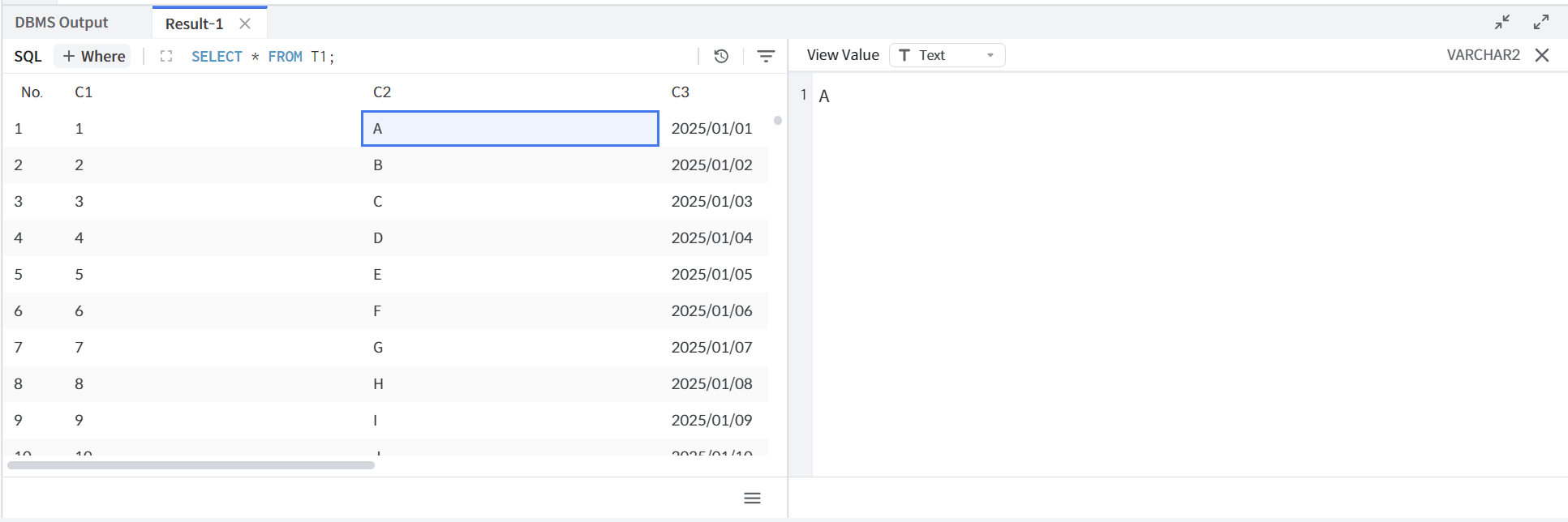Collapse the results panel with the inward arrows

pyautogui.click(x=1502, y=22)
